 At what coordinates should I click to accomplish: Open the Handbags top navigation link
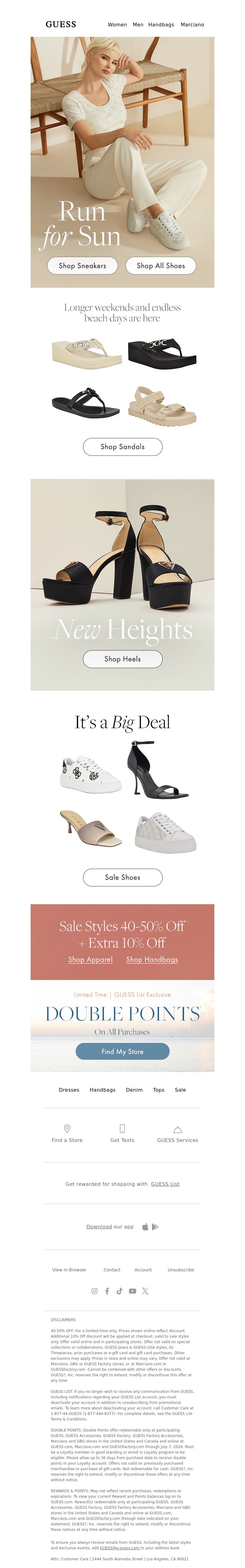[x=161, y=25]
